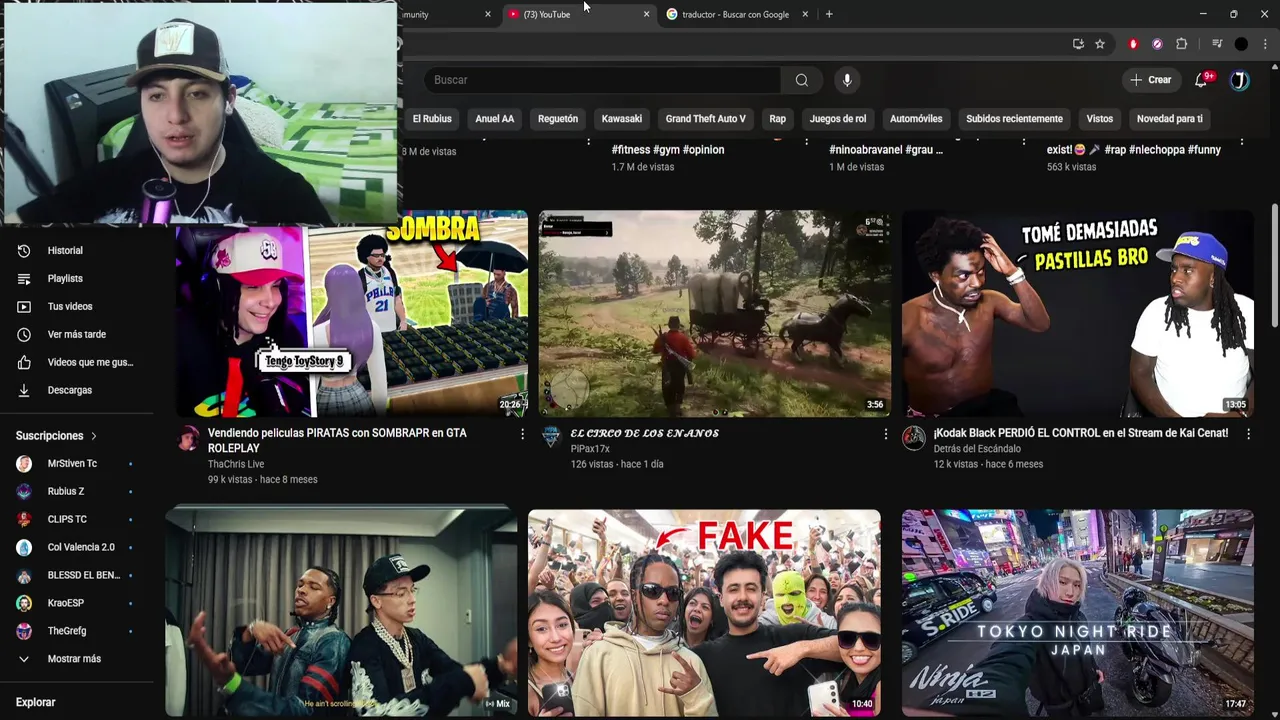The width and height of the screenshot is (1280, 720).
Task: Filter by Reguetón chip
Action: coord(558,119)
